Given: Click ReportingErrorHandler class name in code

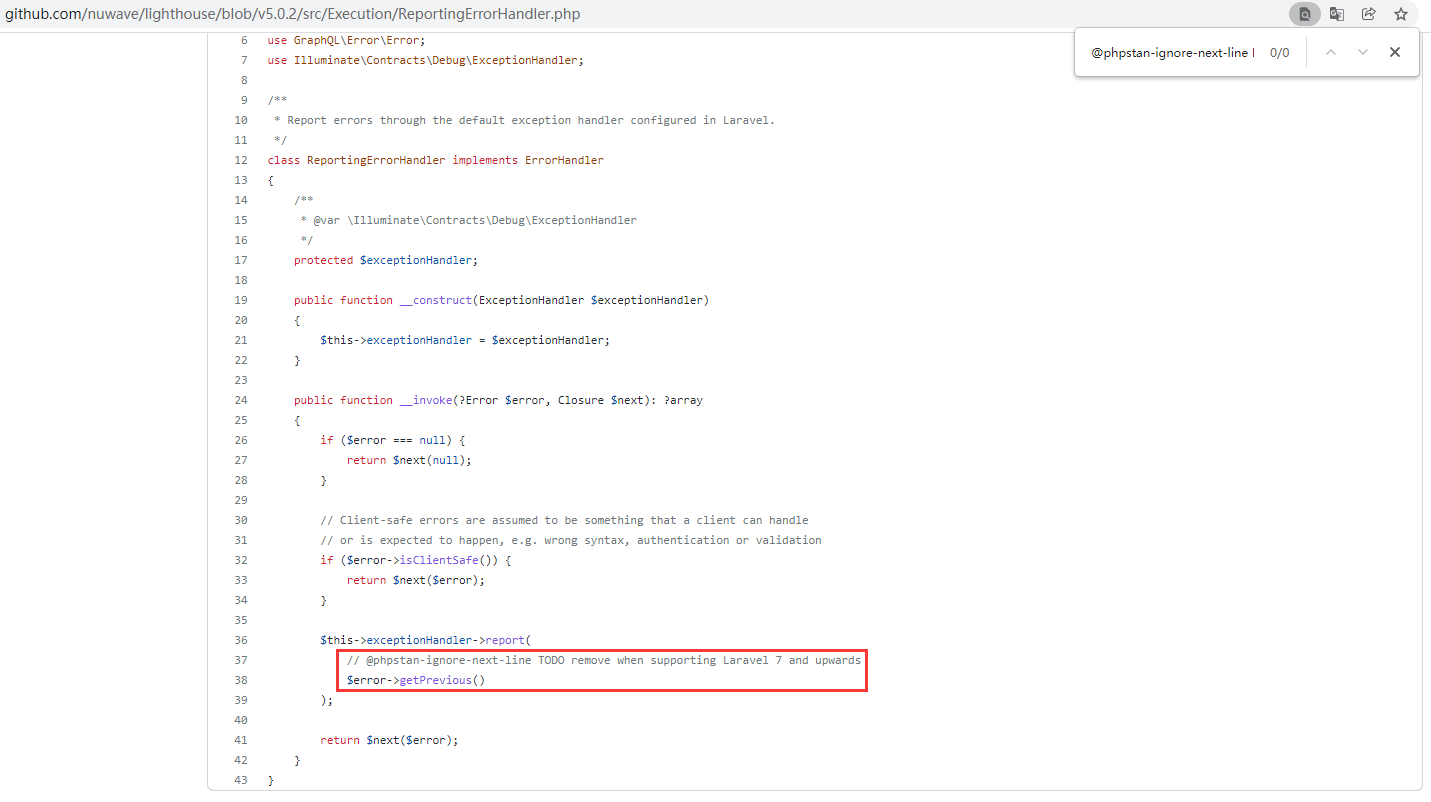Looking at the screenshot, I should [x=376, y=160].
